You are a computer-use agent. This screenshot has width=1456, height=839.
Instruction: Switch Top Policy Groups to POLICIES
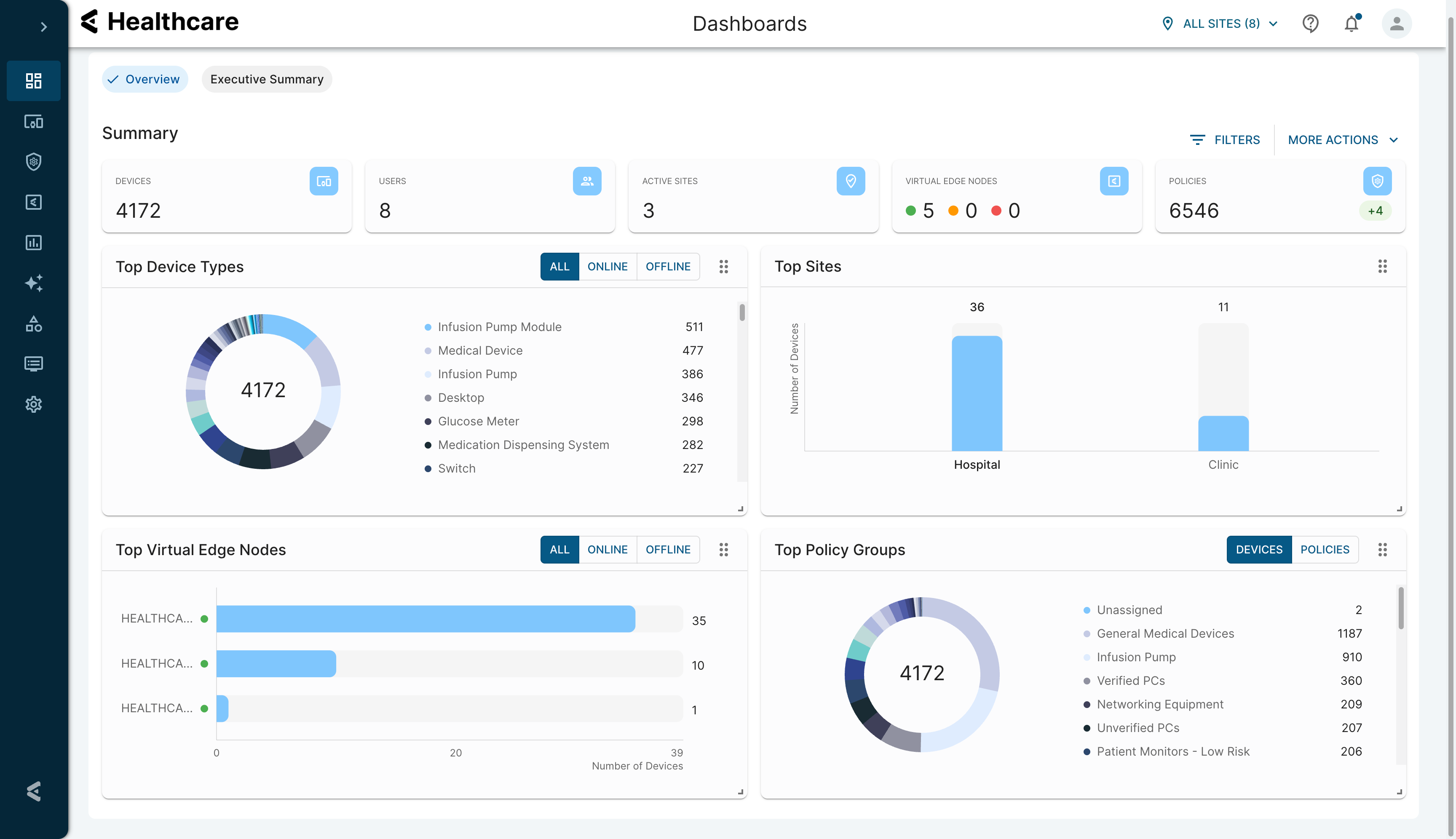click(1325, 550)
